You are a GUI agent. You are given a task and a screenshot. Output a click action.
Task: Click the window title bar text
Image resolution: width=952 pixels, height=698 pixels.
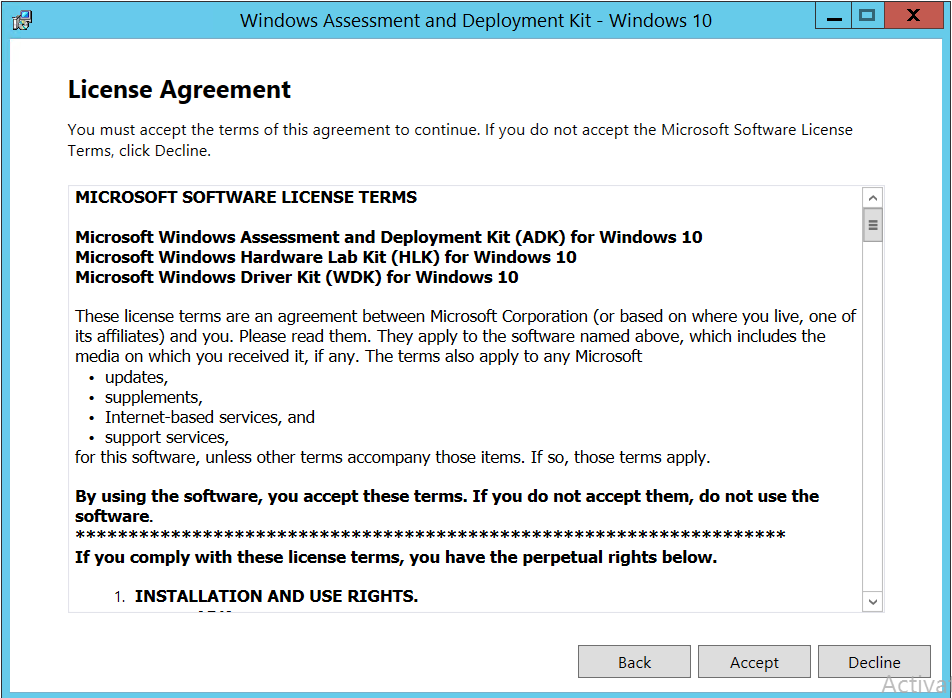475,20
